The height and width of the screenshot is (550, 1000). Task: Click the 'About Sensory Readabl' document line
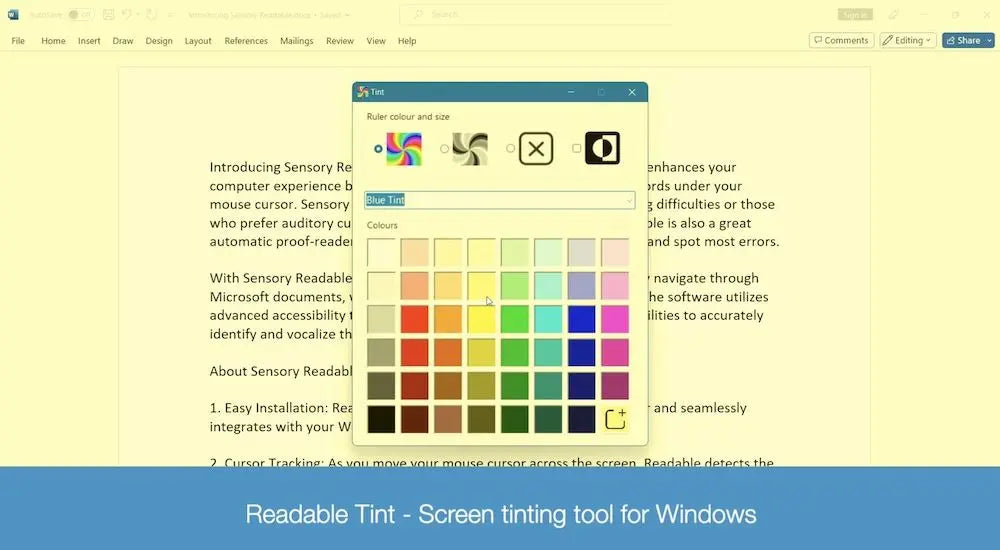tap(281, 371)
